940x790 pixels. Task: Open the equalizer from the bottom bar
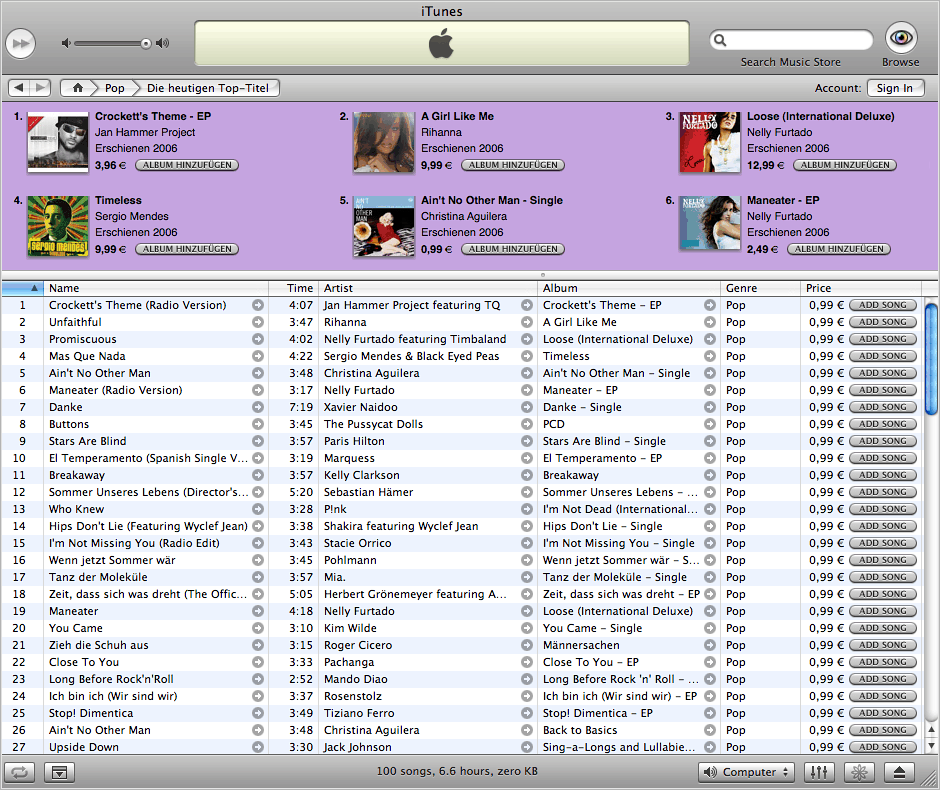click(x=819, y=772)
